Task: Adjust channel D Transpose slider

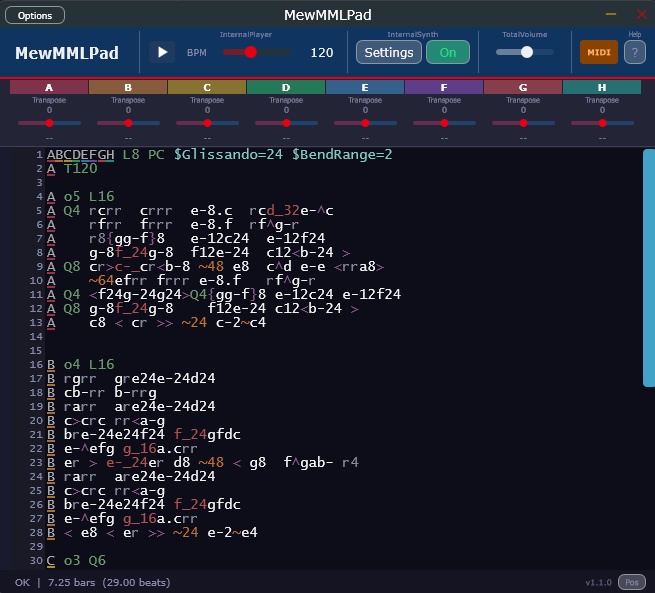Action: point(286,123)
